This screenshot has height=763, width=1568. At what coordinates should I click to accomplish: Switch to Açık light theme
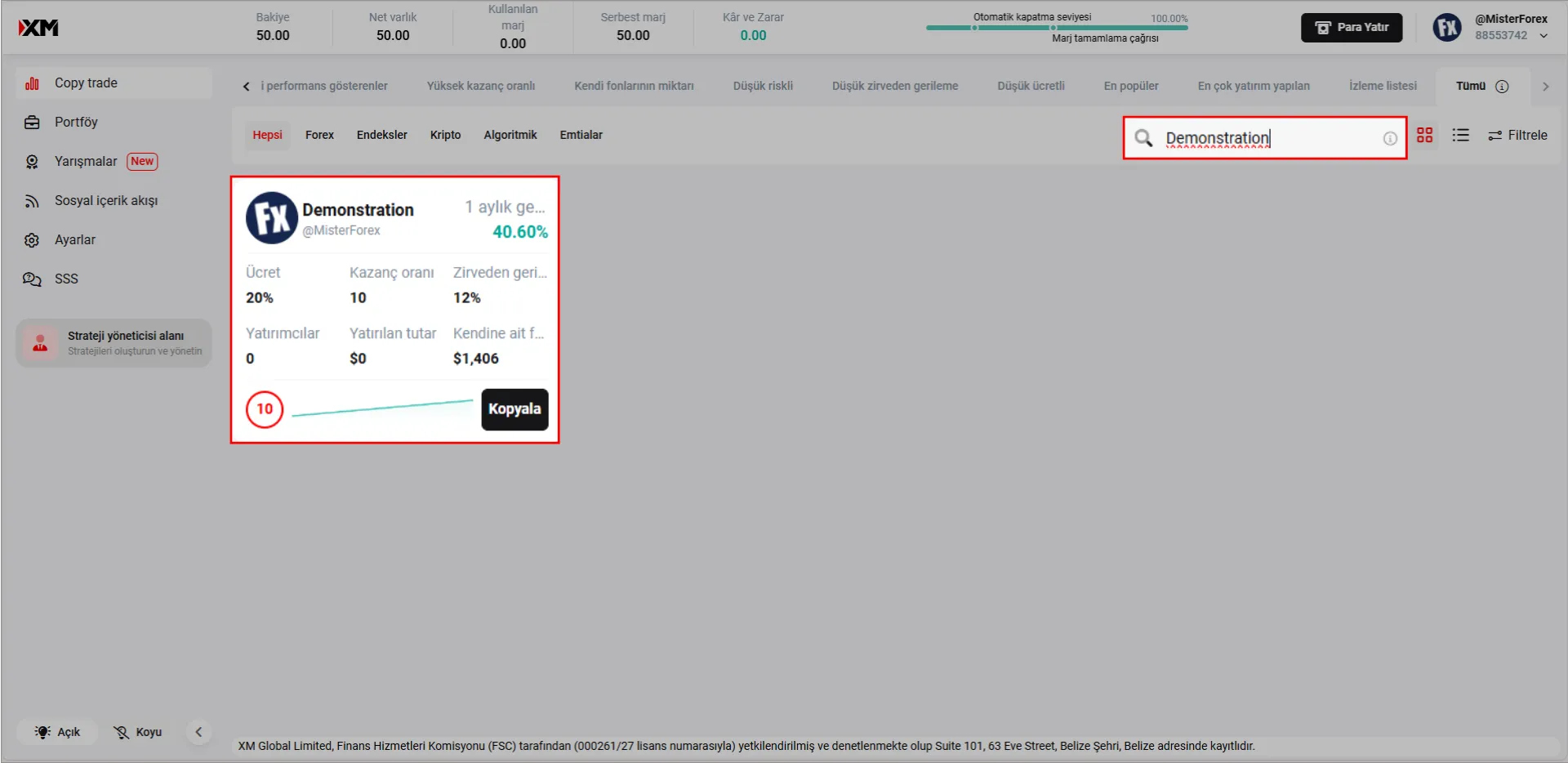(x=57, y=732)
